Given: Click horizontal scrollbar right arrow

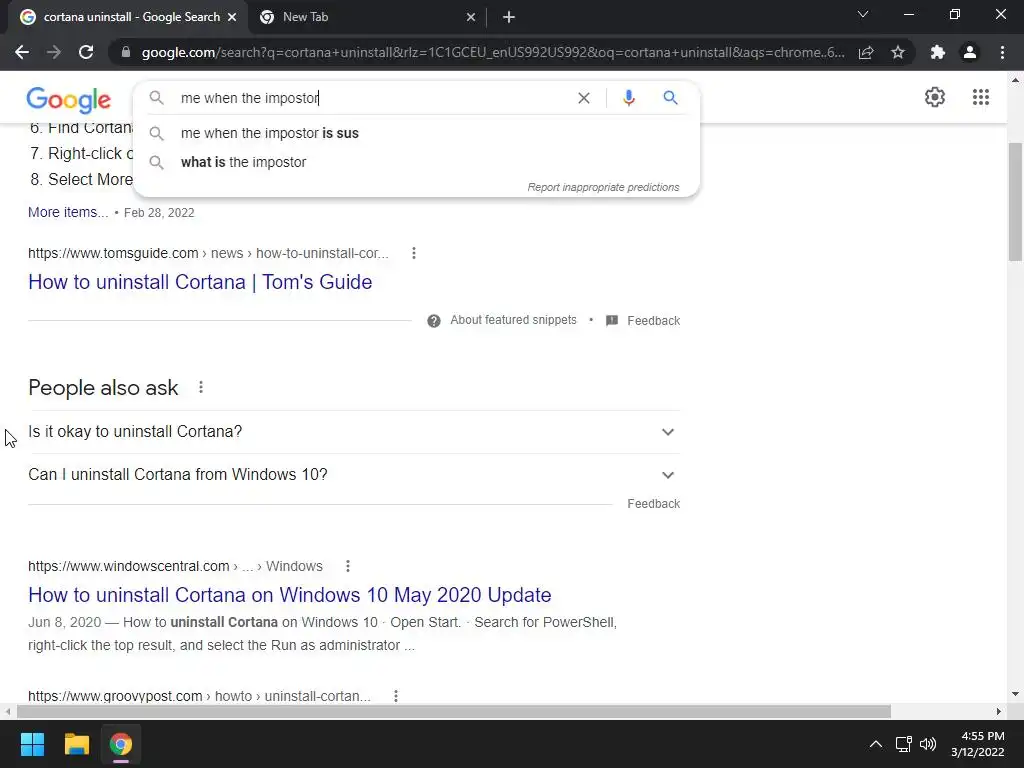Looking at the screenshot, I should click(999, 711).
